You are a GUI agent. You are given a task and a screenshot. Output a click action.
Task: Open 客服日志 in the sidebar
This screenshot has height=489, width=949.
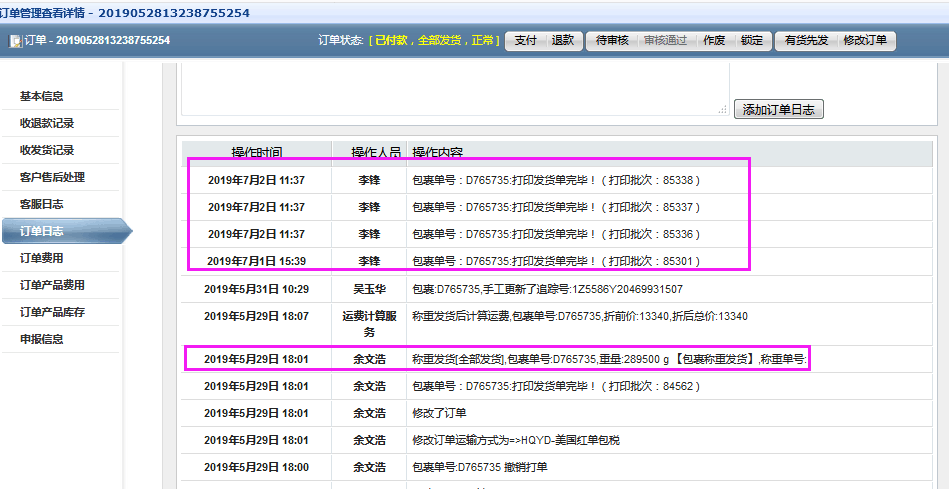[42, 204]
